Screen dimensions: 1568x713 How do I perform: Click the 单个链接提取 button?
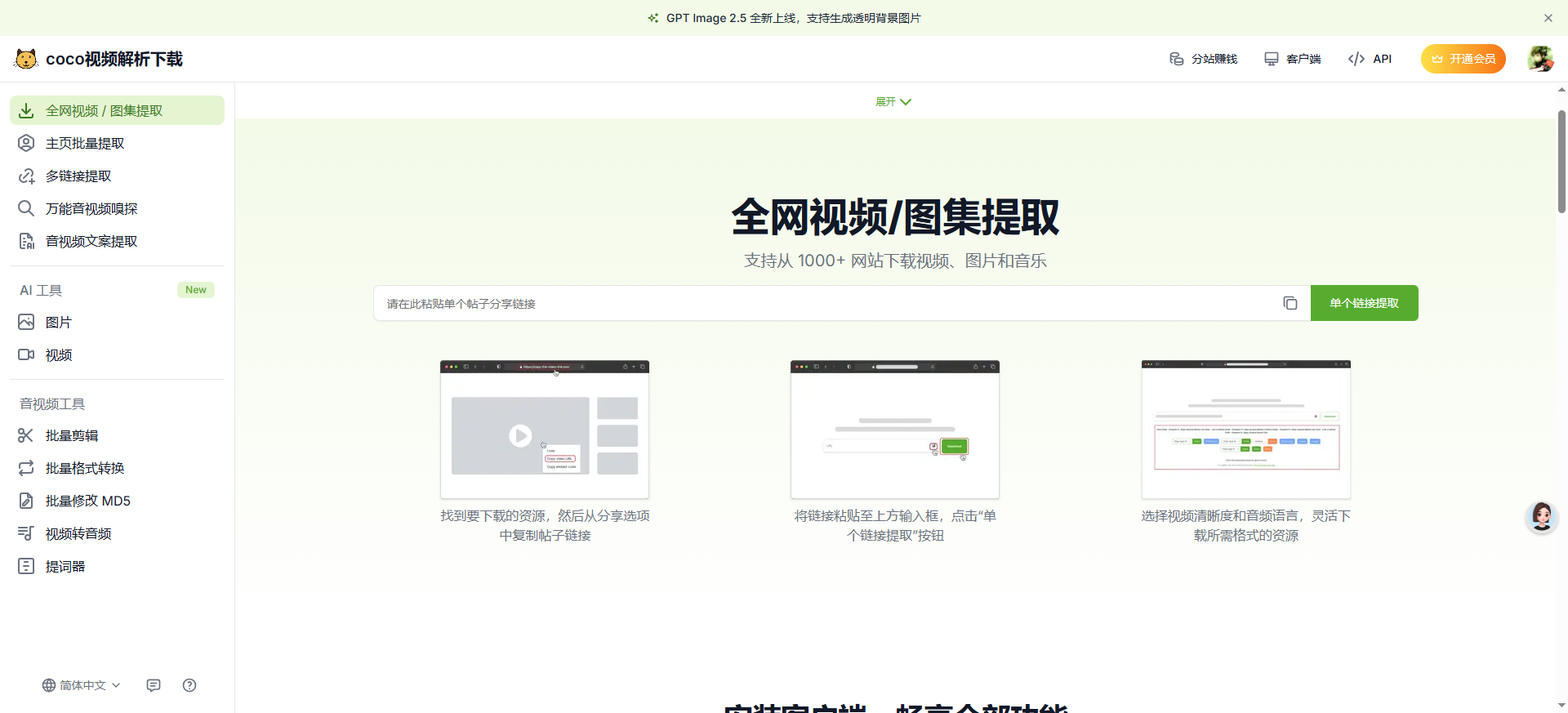coord(1365,303)
